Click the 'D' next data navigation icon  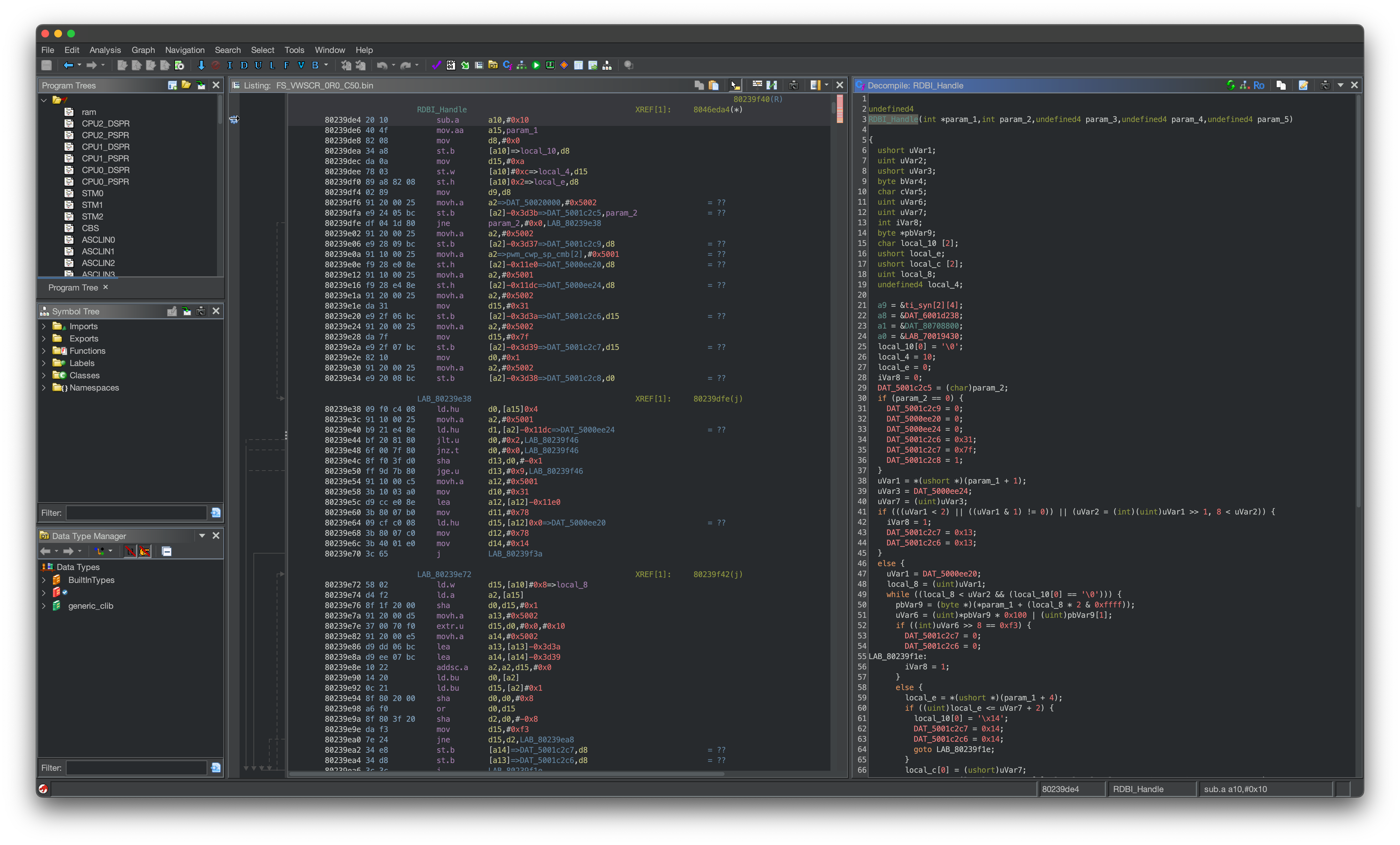(244, 65)
